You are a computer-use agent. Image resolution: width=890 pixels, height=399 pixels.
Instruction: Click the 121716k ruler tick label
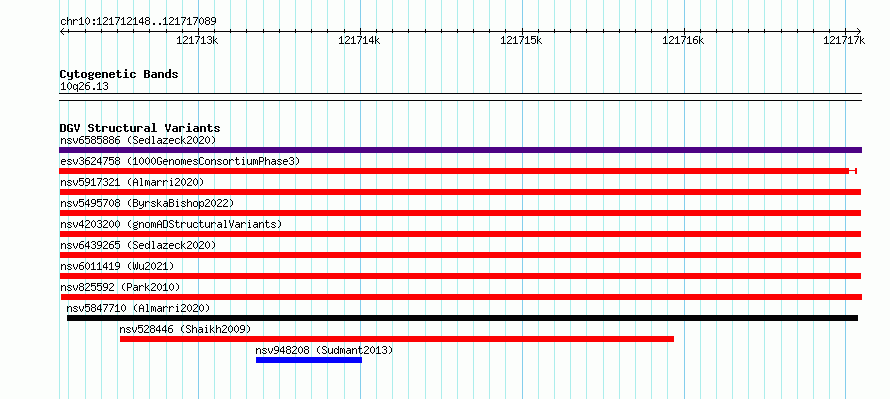[683, 40]
